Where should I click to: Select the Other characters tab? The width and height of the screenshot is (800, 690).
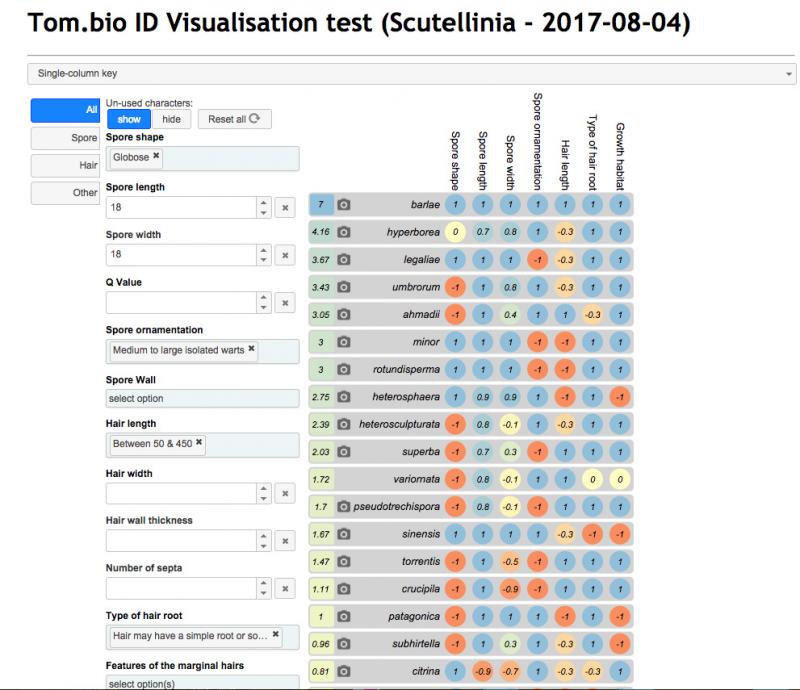(65, 193)
